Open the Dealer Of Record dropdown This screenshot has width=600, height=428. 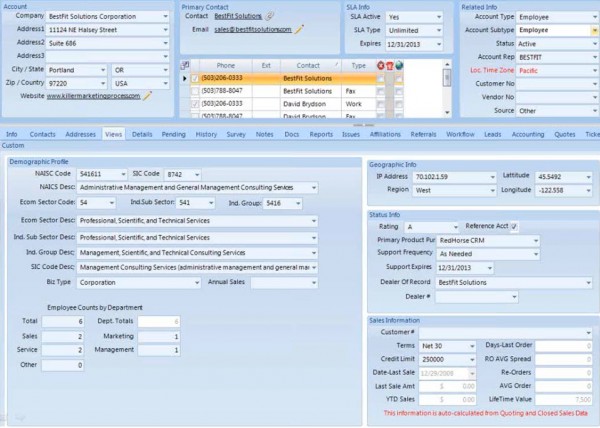coord(588,283)
